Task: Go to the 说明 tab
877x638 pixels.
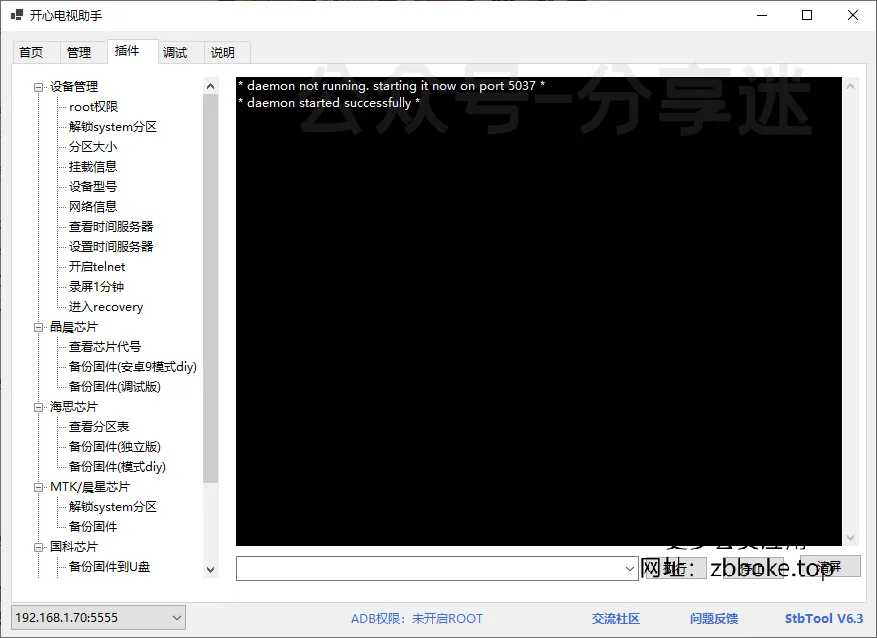Action: pos(223,53)
